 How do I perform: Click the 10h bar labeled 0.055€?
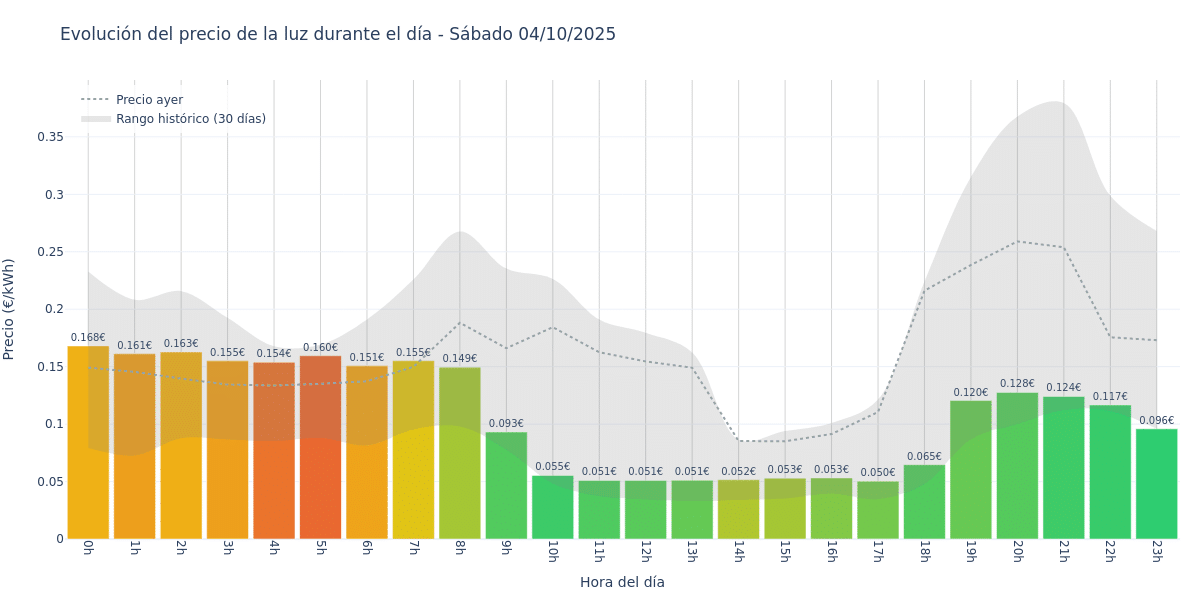tap(552, 508)
